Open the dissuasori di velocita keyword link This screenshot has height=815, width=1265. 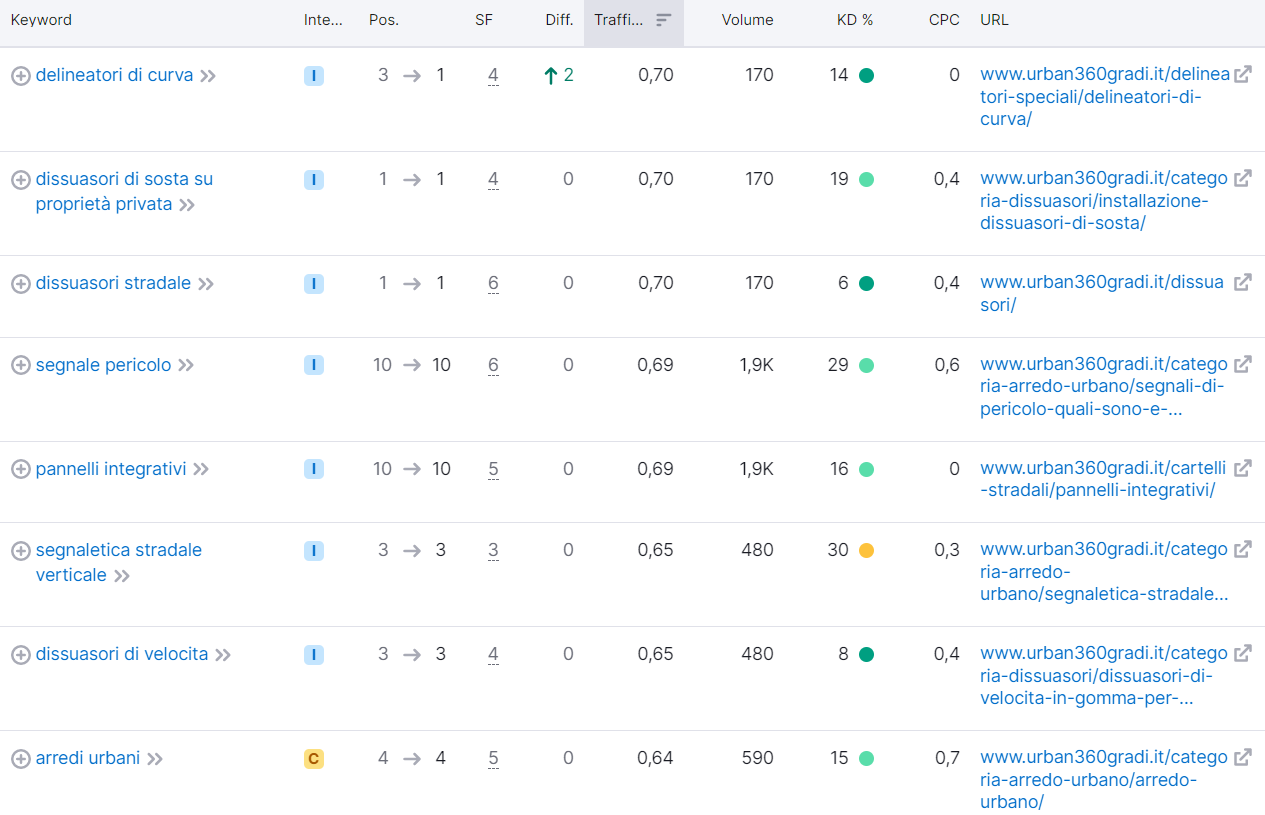(x=122, y=654)
